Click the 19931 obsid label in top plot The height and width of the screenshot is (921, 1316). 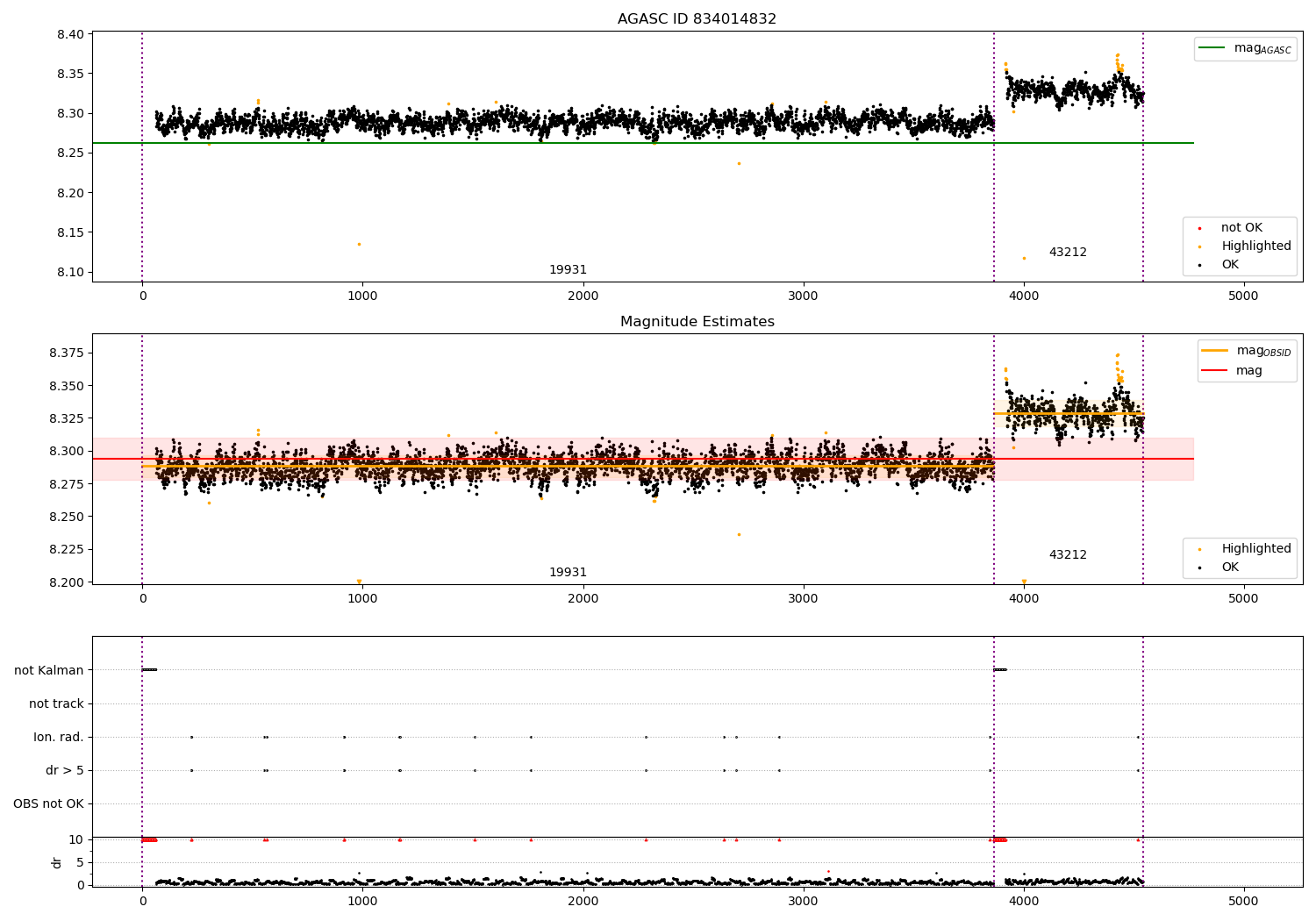coord(568,270)
